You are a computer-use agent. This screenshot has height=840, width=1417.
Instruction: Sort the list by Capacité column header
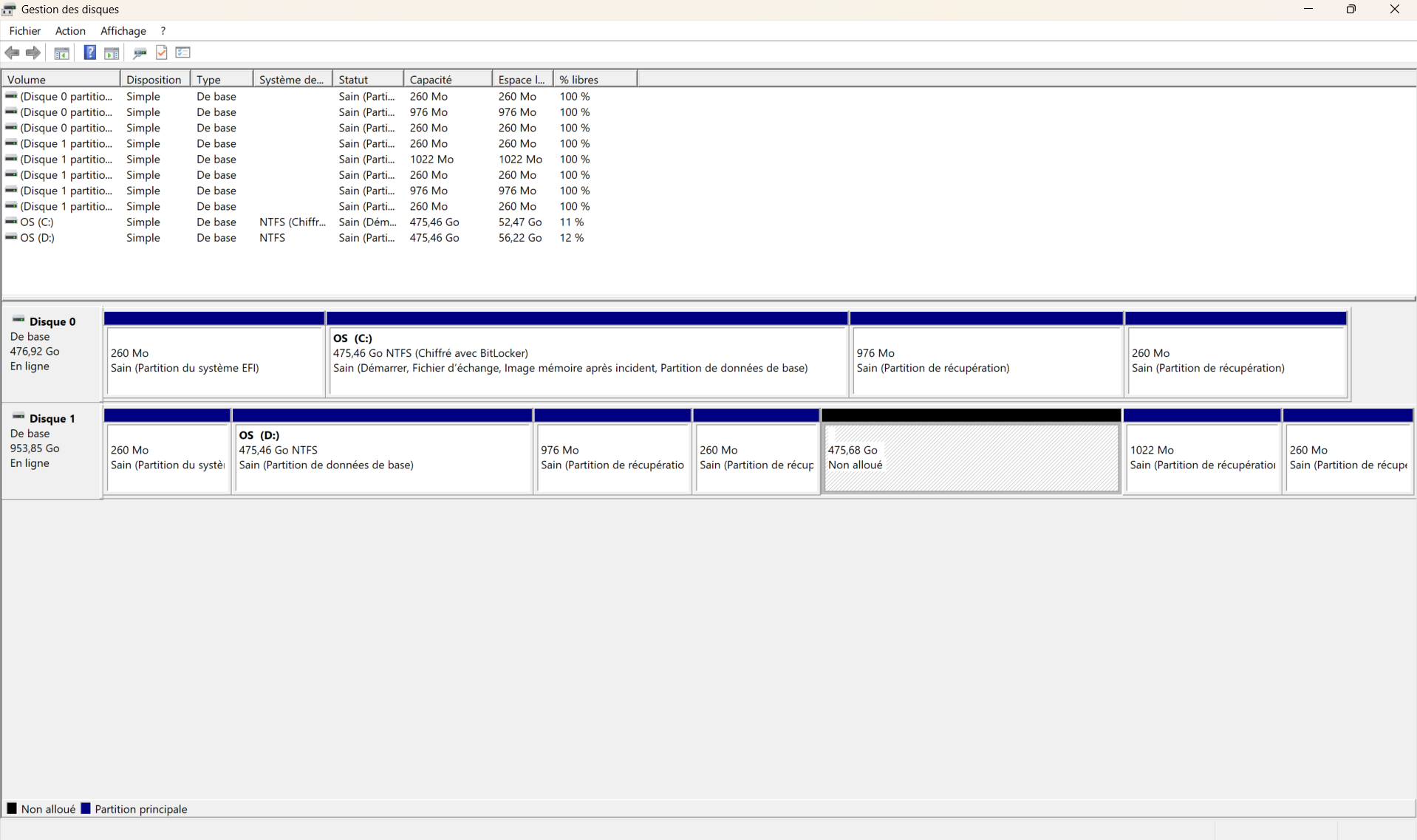(x=447, y=79)
